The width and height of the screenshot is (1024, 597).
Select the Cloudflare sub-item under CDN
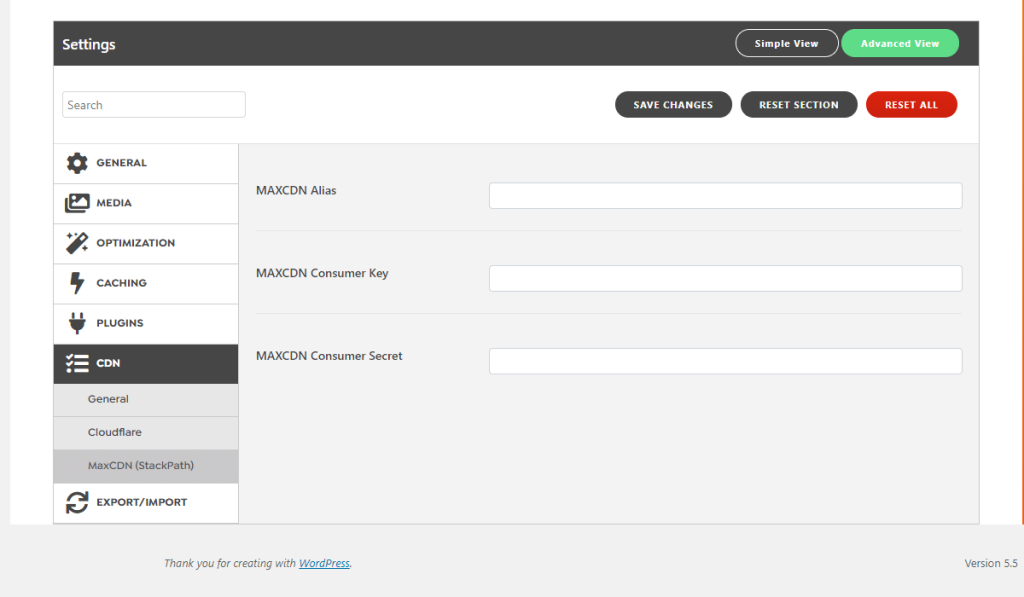(x=146, y=432)
